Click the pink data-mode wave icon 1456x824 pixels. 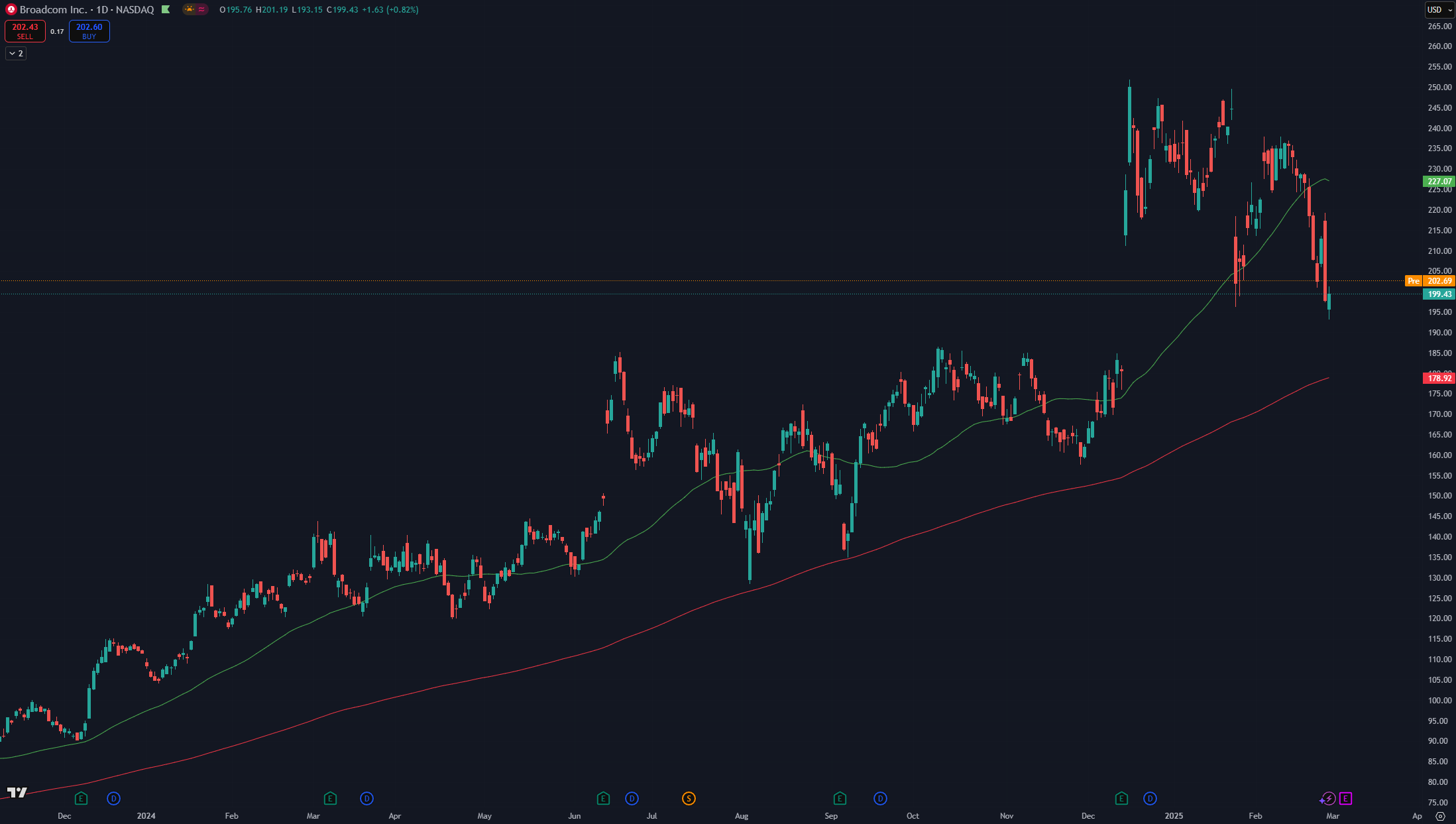pyautogui.click(x=201, y=9)
